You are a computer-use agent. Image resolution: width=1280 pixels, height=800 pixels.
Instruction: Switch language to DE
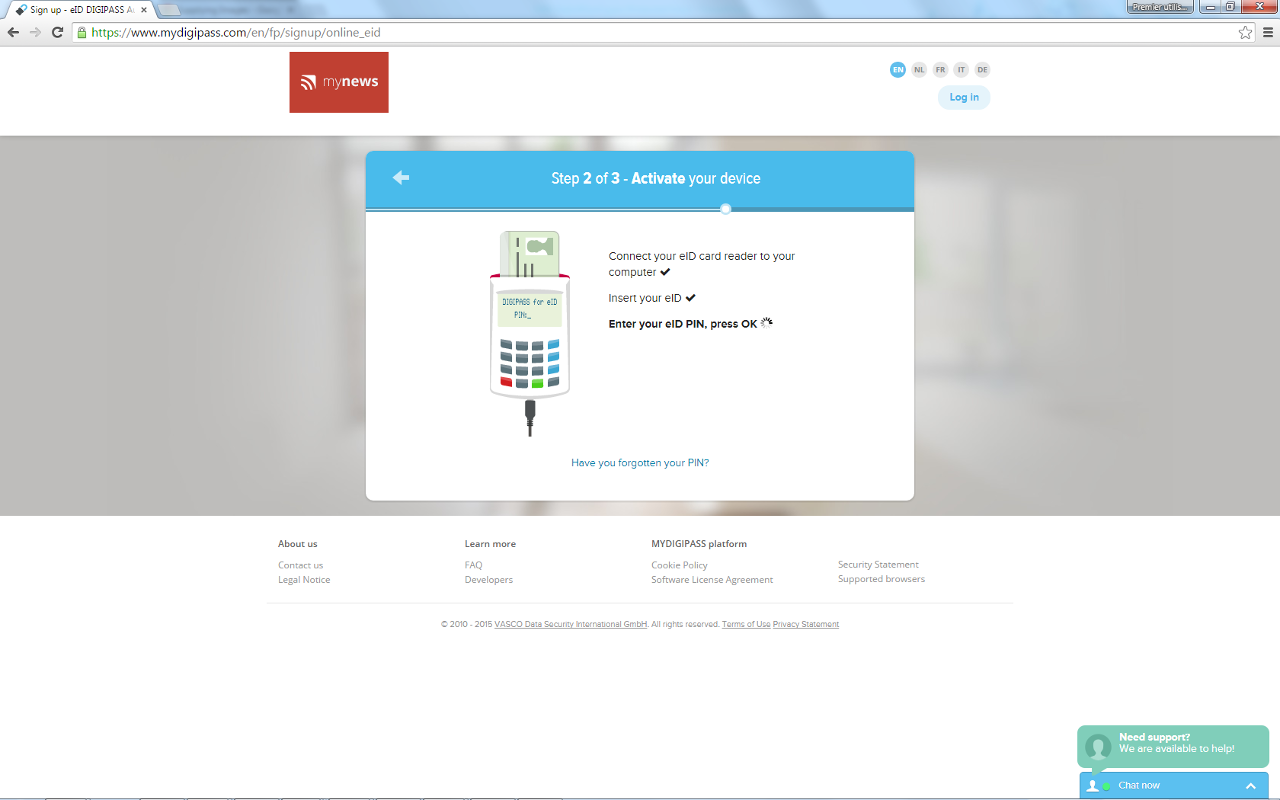[x=982, y=70]
